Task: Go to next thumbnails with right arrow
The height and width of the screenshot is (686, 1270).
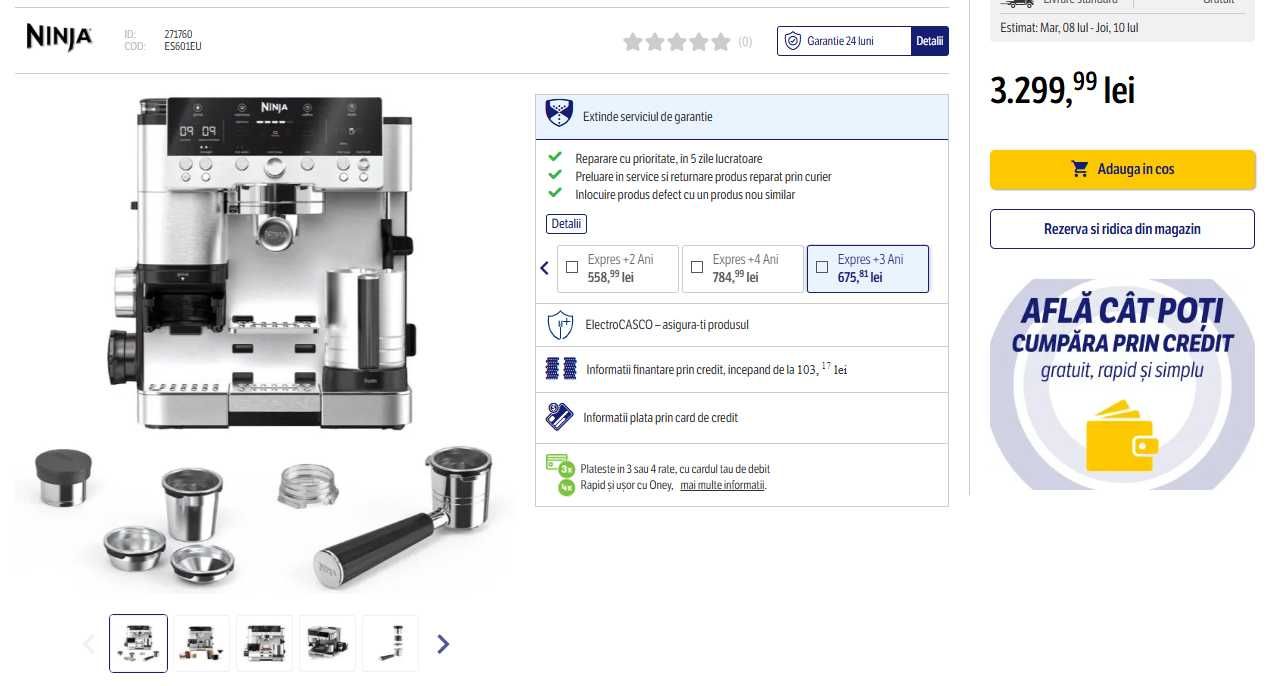Action: [443, 644]
